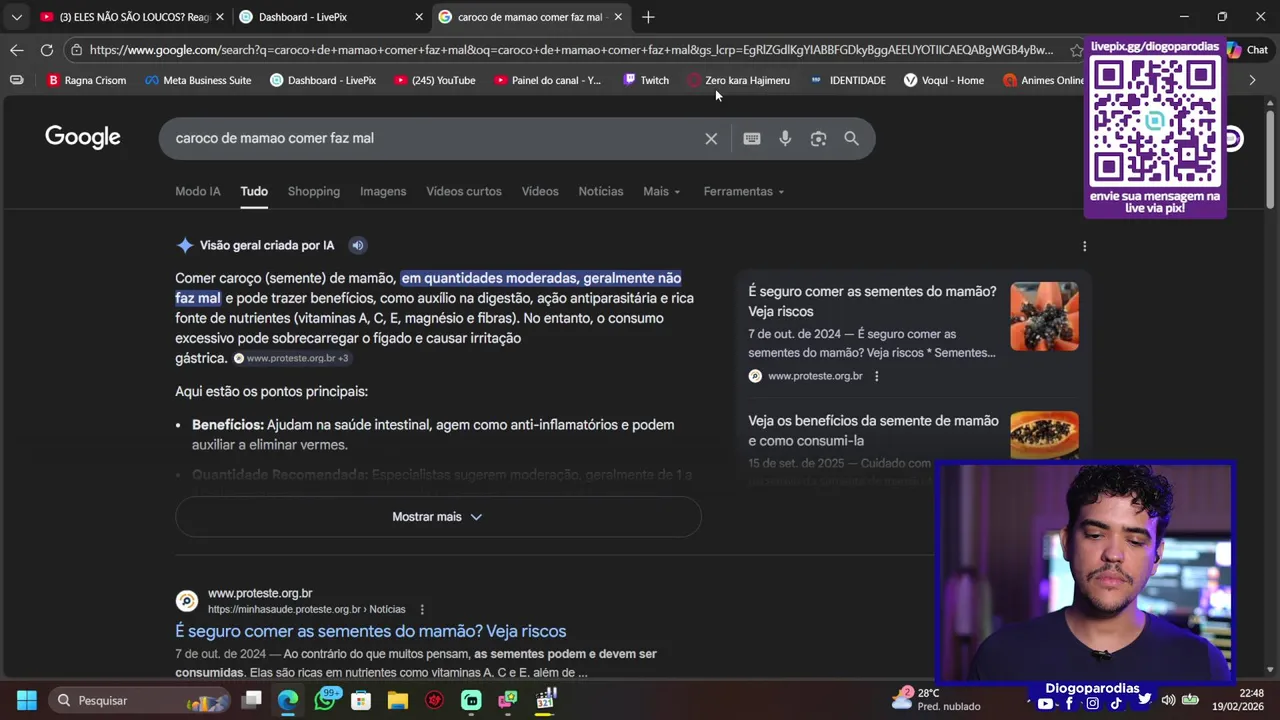Play the AI overview audio speaker icon
Image resolution: width=1280 pixels, height=720 pixels.
coord(357,245)
